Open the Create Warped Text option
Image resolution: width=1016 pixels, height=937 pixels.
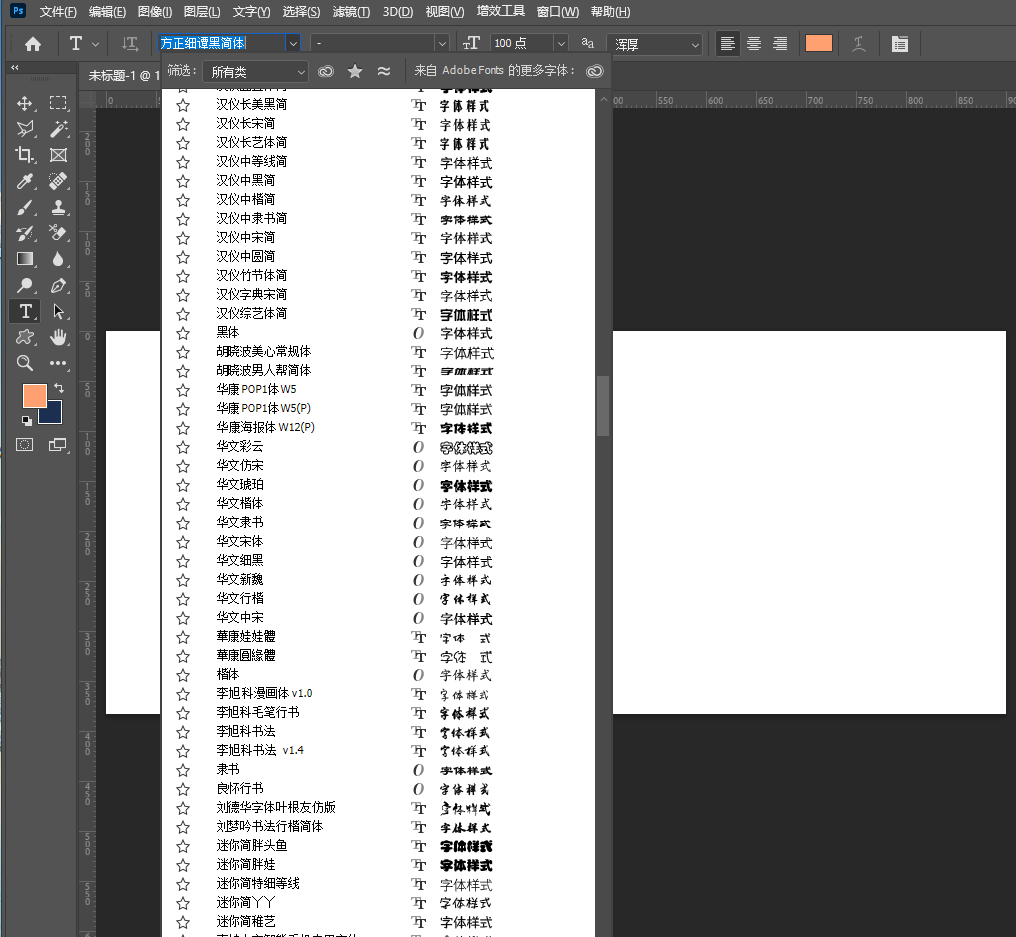859,44
